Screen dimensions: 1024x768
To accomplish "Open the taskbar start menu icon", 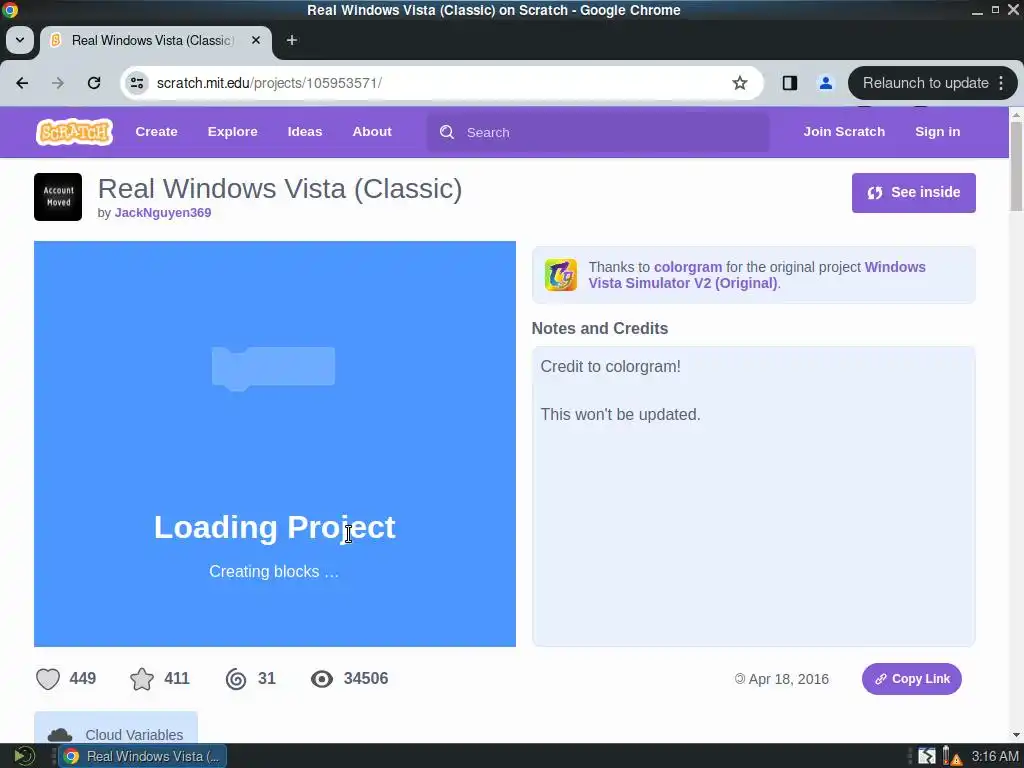I will (x=24, y=756).
